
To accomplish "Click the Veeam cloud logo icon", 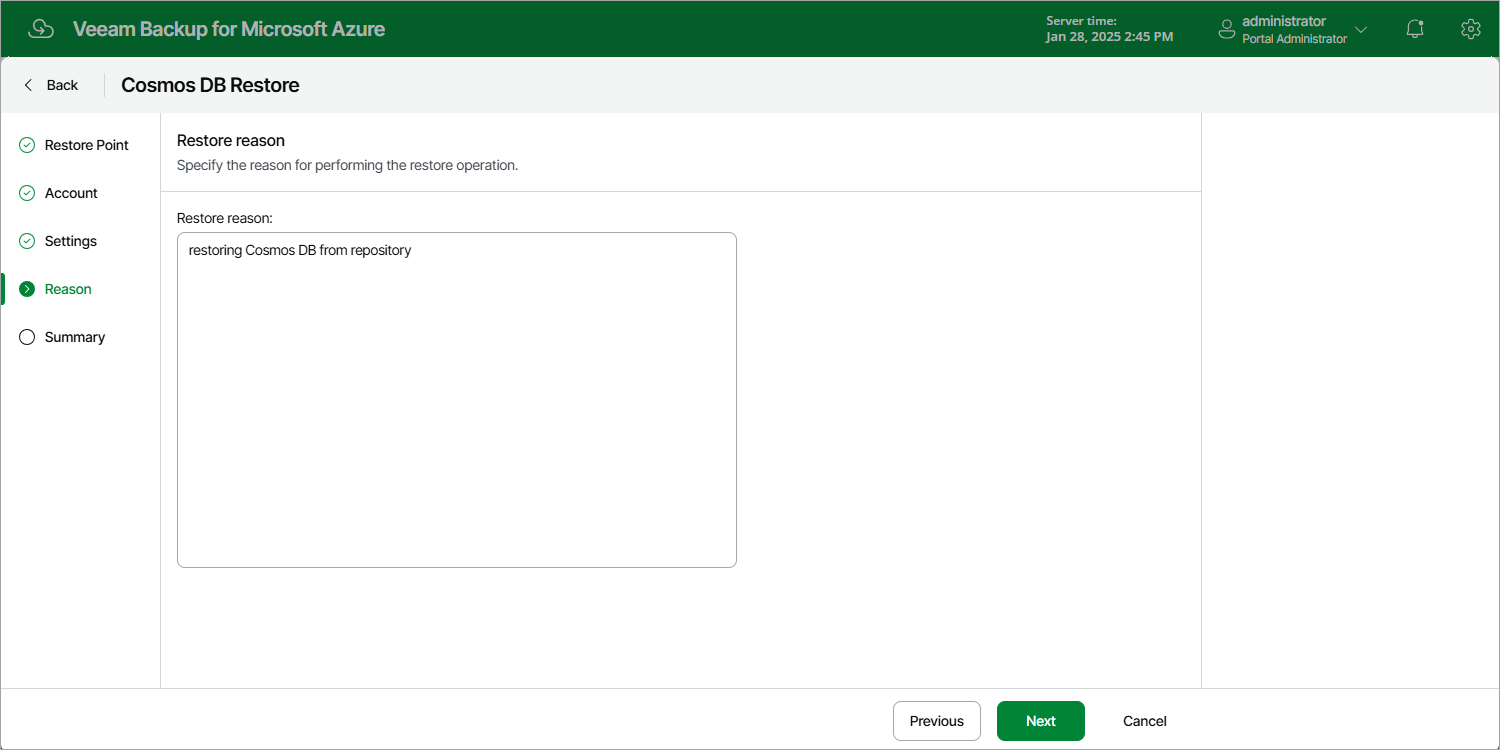I will [41, 29].
